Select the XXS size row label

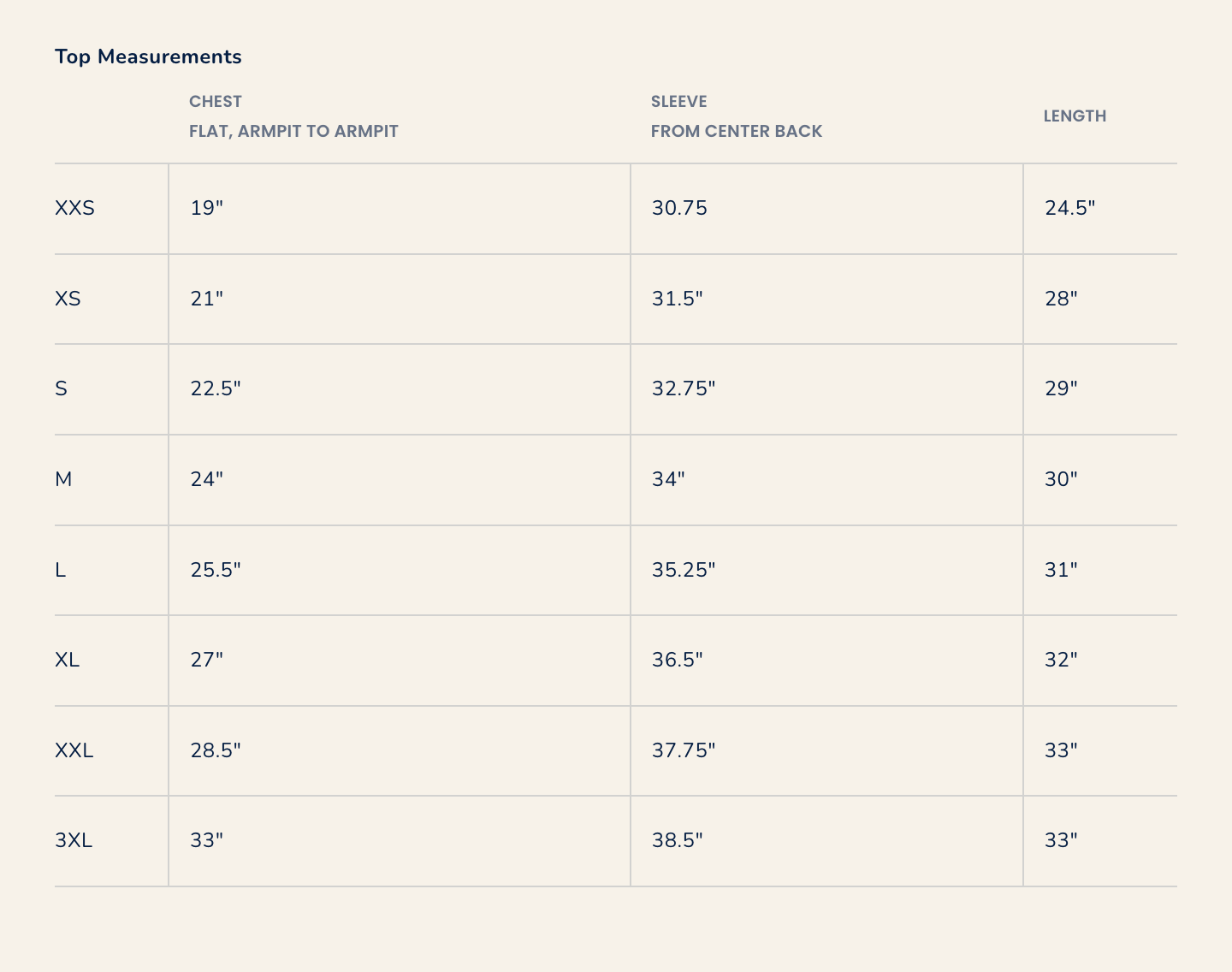click(x=74, y=208)
